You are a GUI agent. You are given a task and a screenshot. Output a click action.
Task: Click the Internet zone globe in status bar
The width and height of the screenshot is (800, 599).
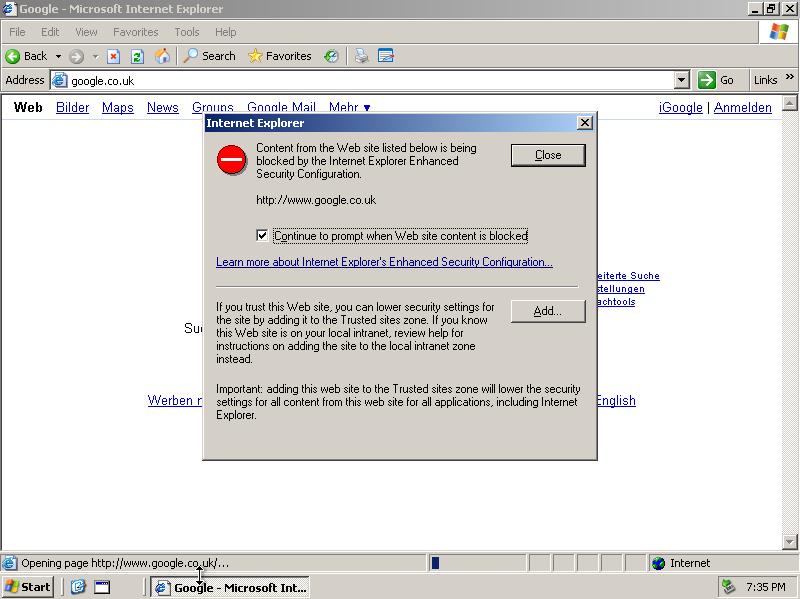[x=659, y=563]
